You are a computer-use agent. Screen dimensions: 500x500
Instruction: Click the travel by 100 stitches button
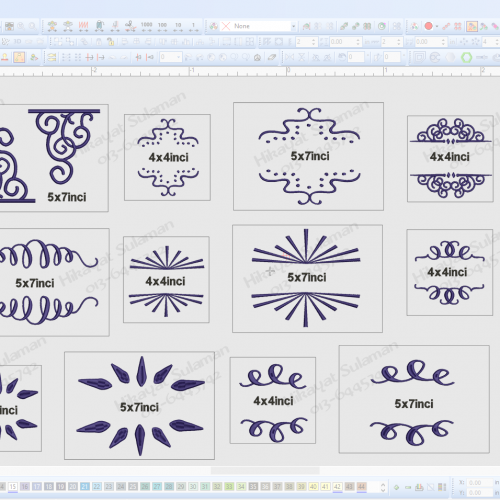pyautogui.click(x=162, y=26)
